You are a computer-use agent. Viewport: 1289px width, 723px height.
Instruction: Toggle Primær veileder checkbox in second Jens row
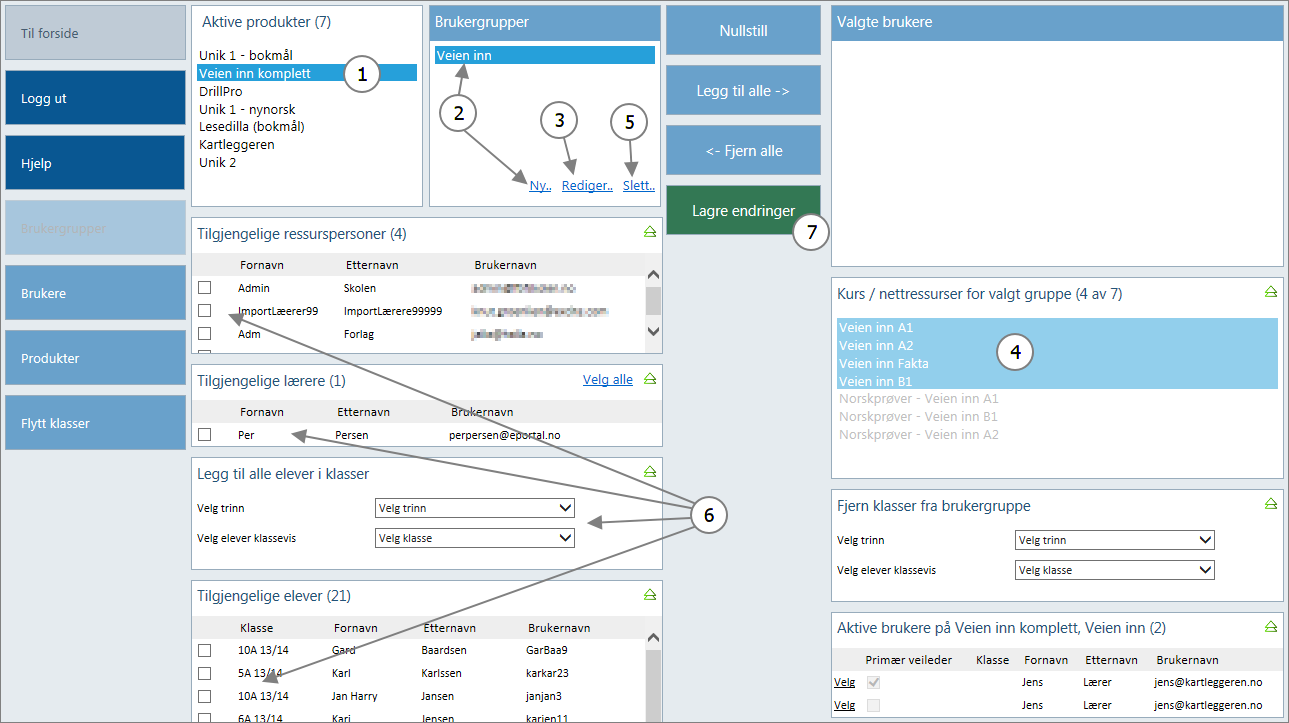coord(876,705)
